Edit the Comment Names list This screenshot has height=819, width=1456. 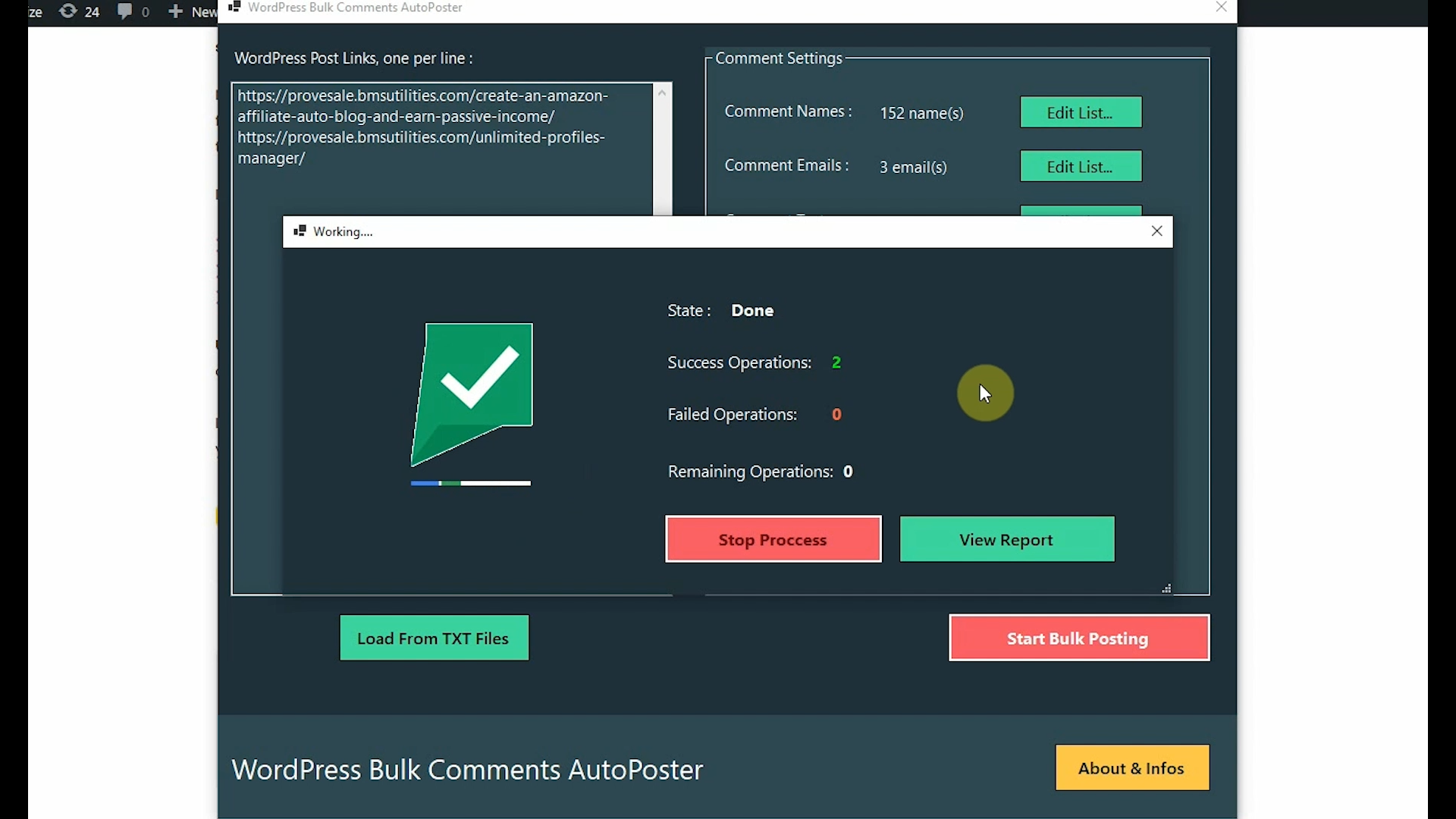click(x=1080, y=111)
